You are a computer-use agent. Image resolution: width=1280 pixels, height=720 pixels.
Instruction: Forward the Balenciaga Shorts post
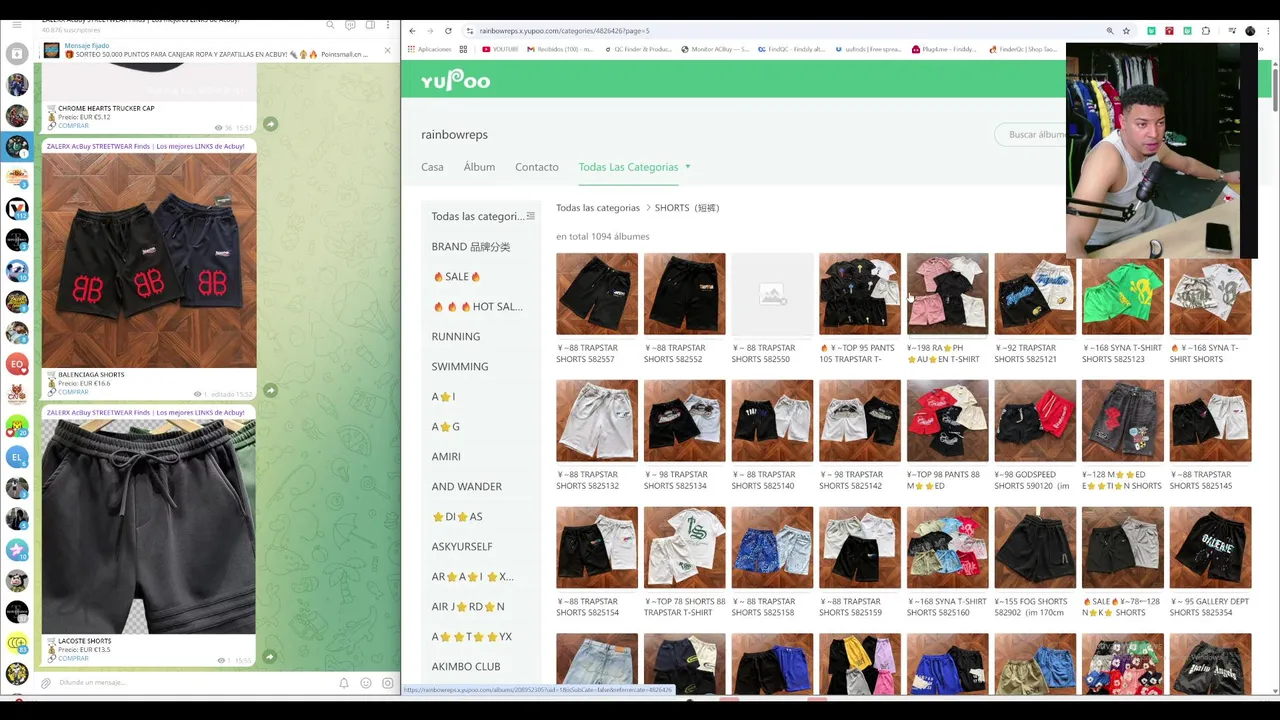(270, 390)
